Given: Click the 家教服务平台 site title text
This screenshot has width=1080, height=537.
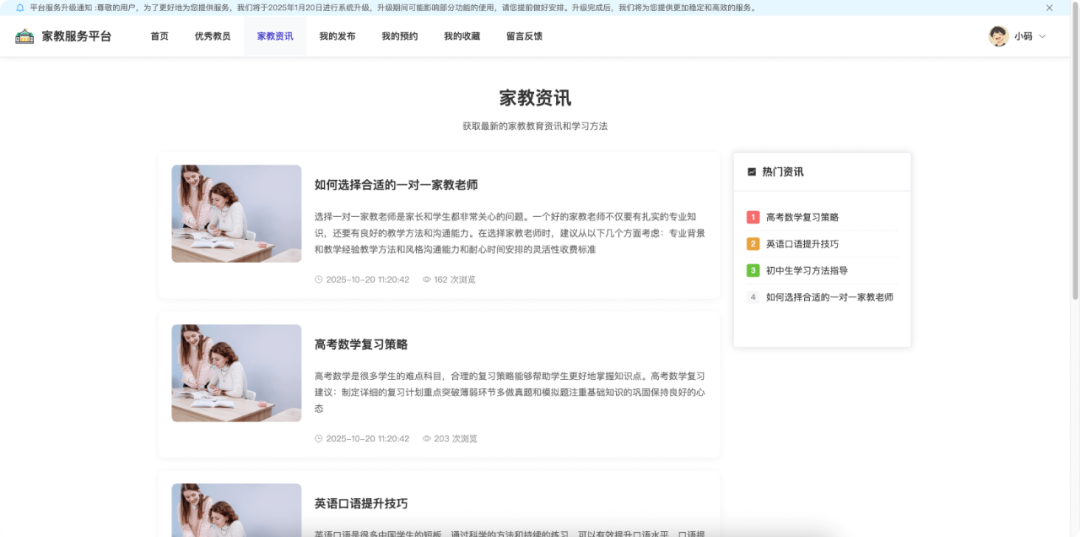Looking at the screenshot, I should click(x=76, y=36).
